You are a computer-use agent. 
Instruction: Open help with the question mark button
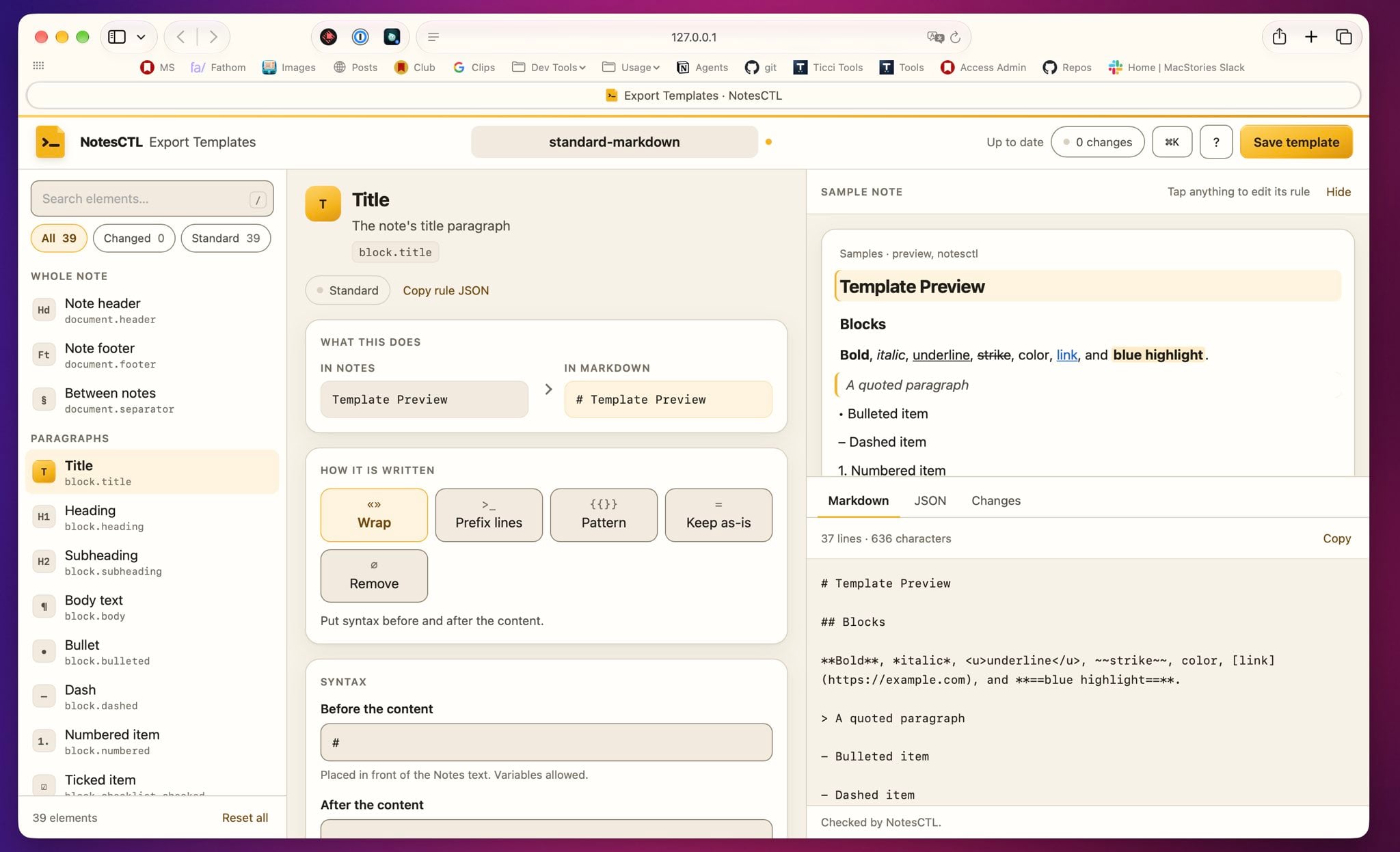pos(1215,142)
